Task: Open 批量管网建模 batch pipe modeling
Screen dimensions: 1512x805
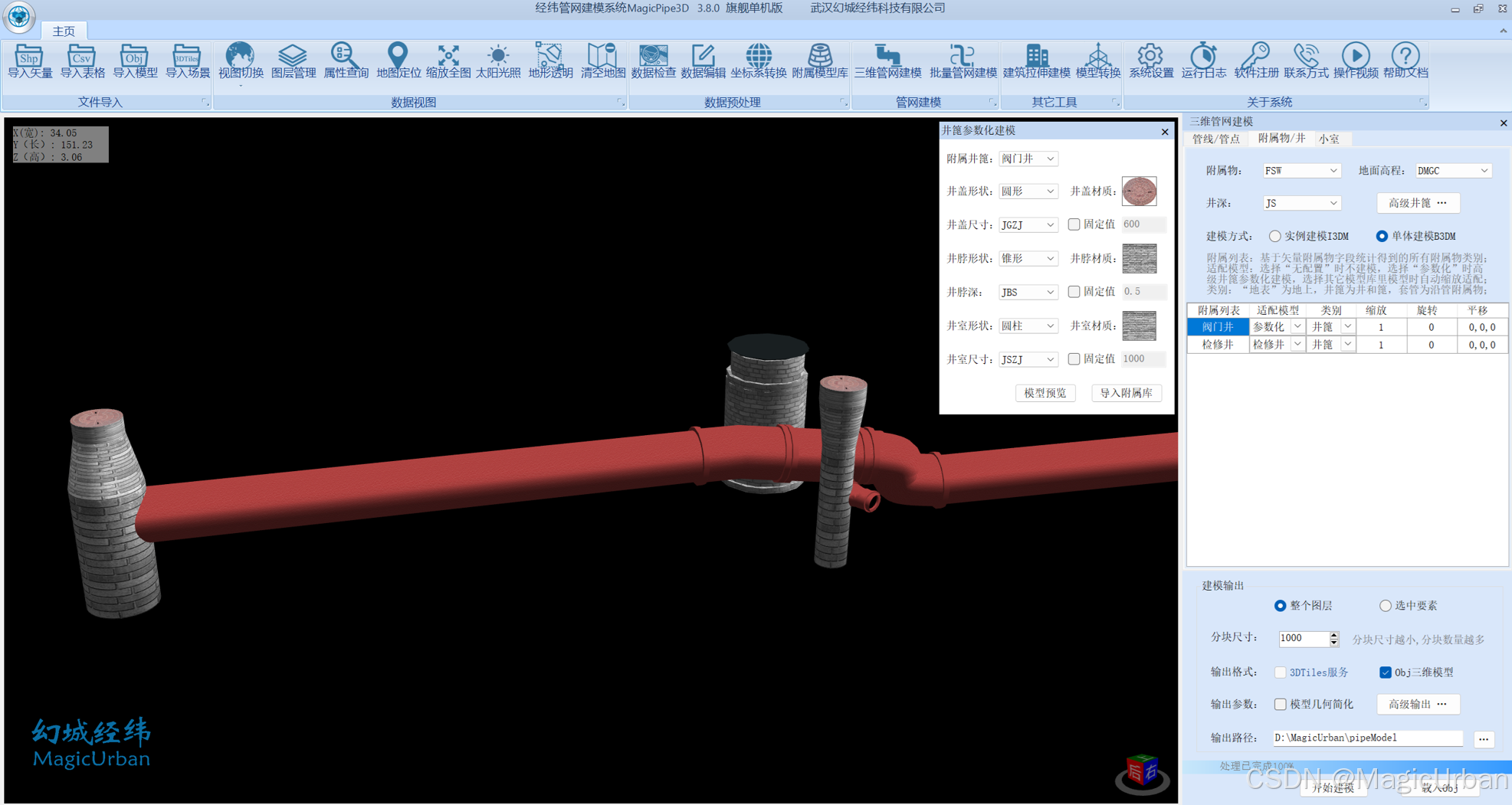Action: (963, 61)
